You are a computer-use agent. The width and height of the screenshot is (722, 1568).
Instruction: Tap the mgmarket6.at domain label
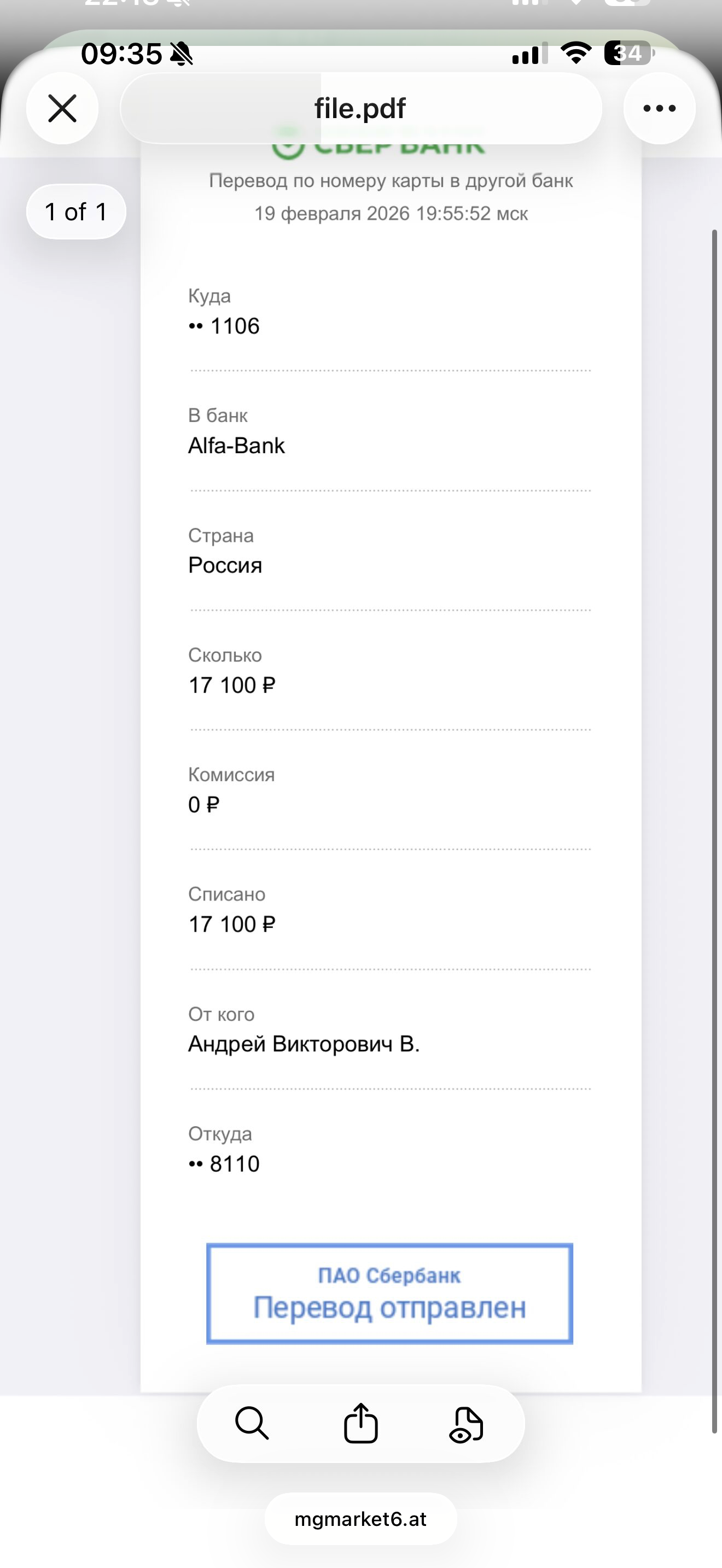(x=360, y=1519)
